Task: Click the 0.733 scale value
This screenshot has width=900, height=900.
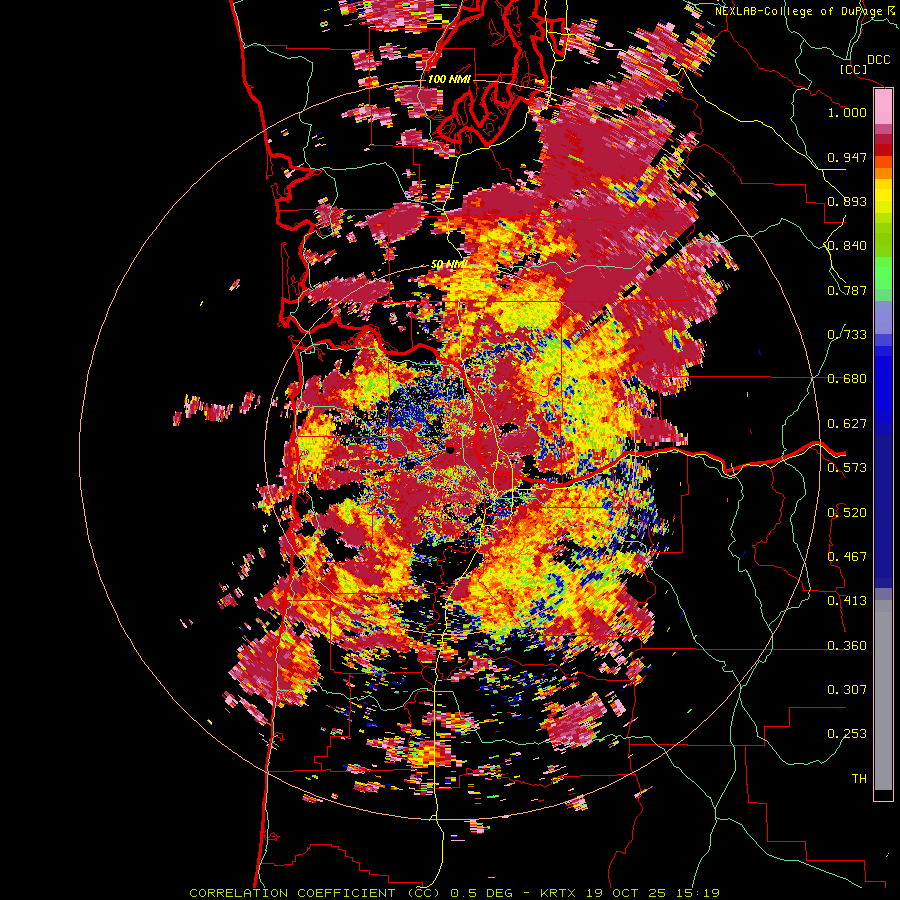Action: [847, 335]
